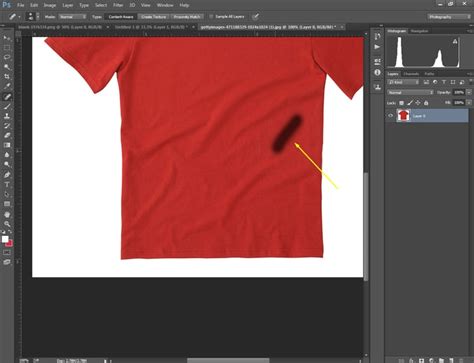Select the Pen tool
This screenshot has width=474, height=363.
[x=7, y=175]
